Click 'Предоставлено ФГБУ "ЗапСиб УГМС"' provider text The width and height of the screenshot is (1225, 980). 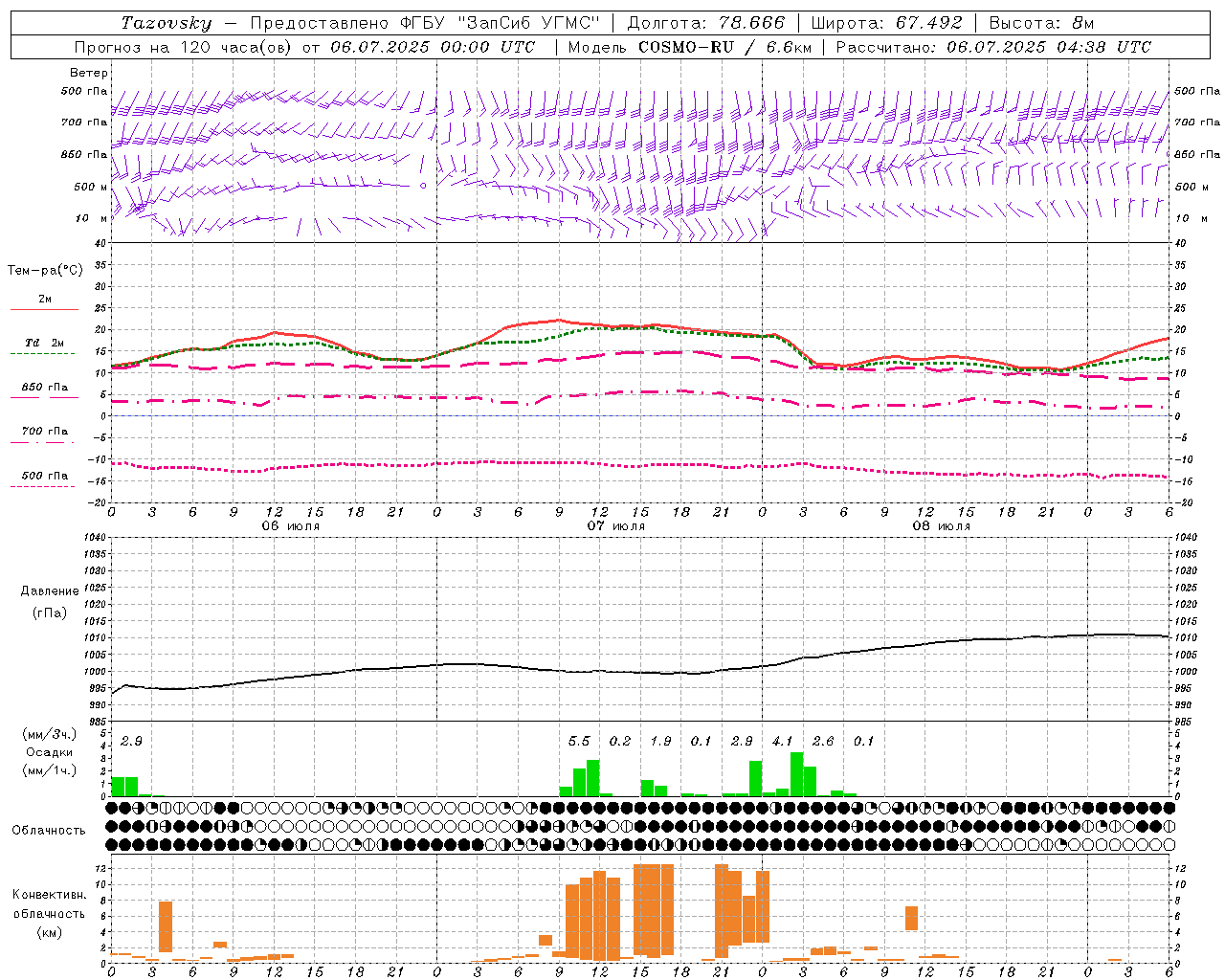pyautogui.click(x=425, y=23)
